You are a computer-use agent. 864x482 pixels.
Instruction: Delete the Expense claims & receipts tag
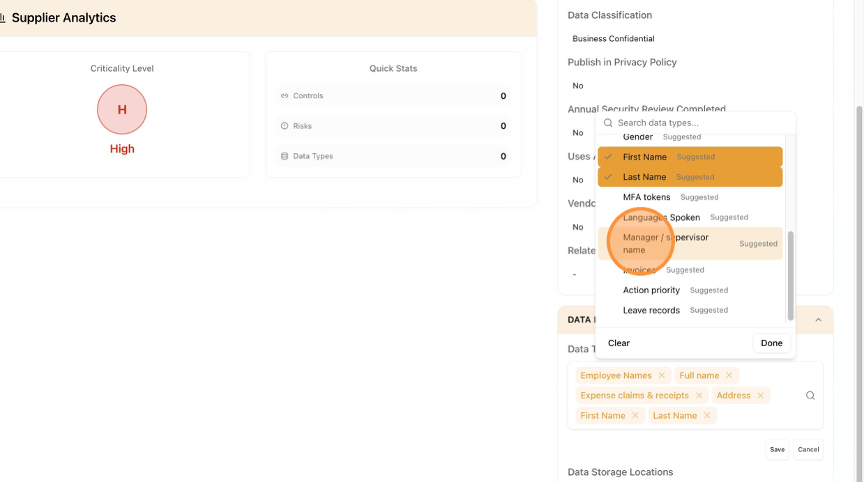pyautogui.click(x=699, y=395)
